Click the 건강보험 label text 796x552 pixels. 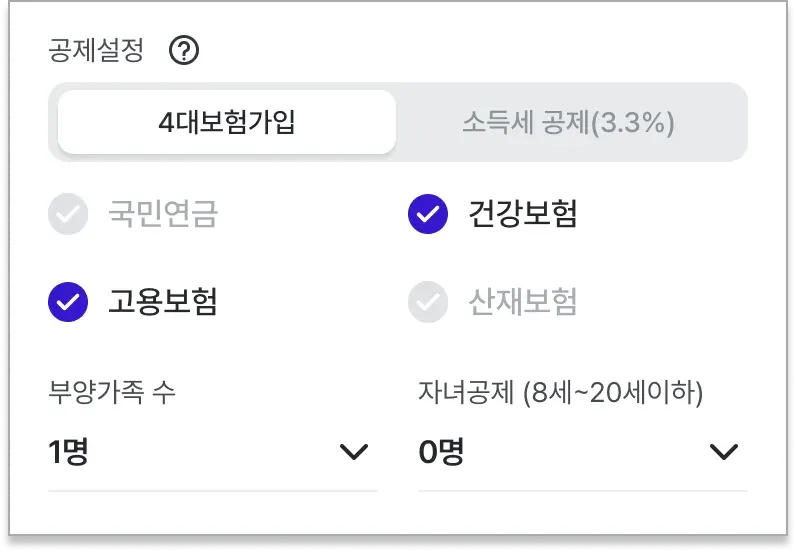pyautogui.click(x=523, y=214)
